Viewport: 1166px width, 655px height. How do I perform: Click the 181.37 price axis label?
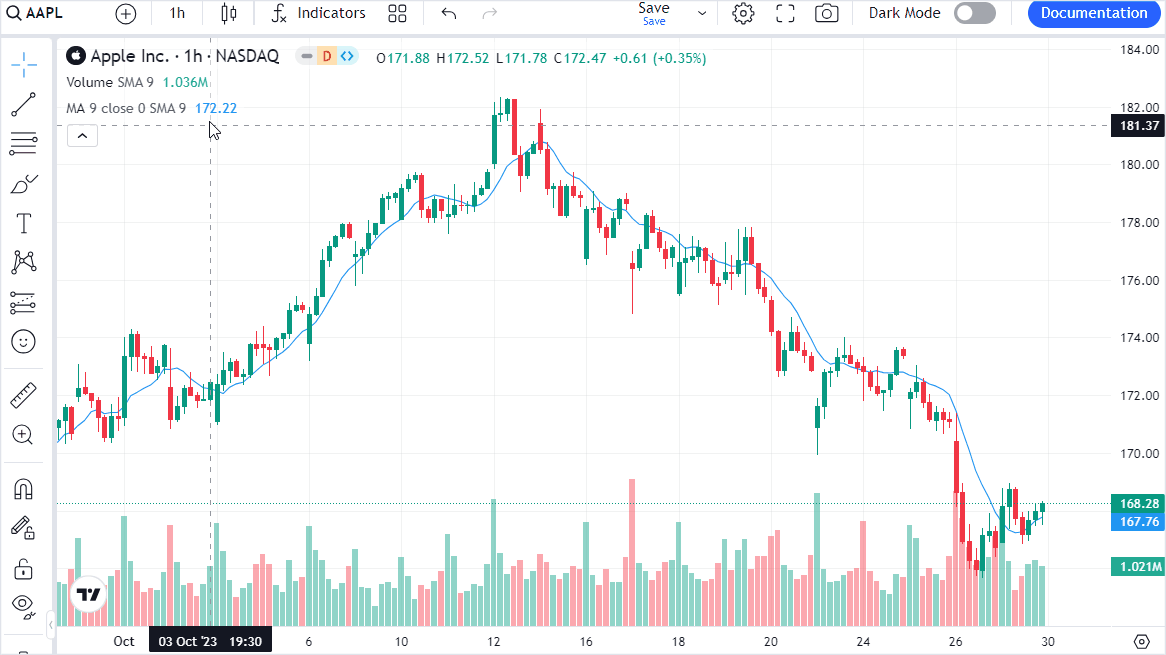1139,126
